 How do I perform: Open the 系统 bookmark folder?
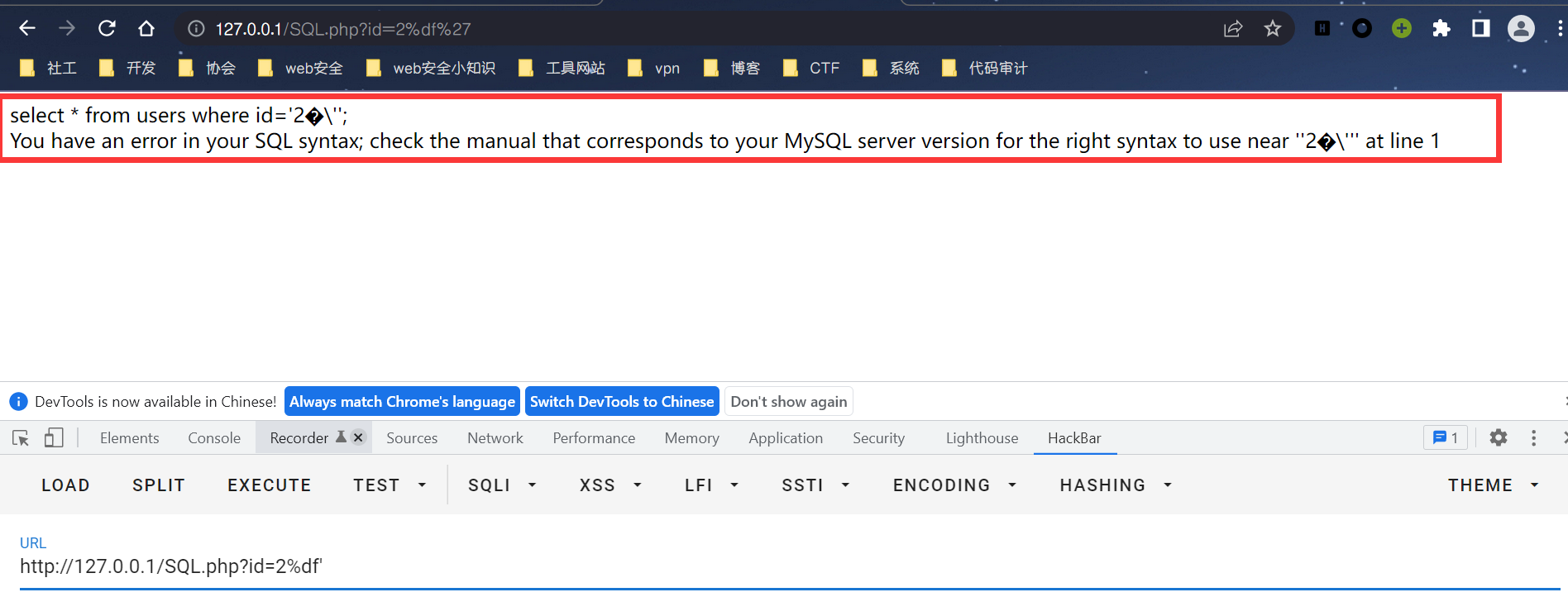[x=891, y=68]
